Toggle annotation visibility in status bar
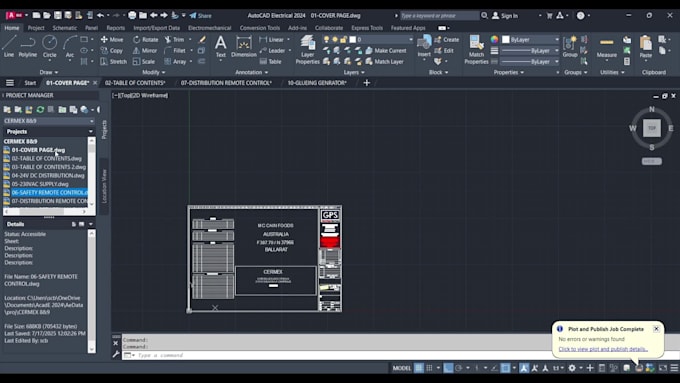The image size is (680, 383). (x=524, y=368)
